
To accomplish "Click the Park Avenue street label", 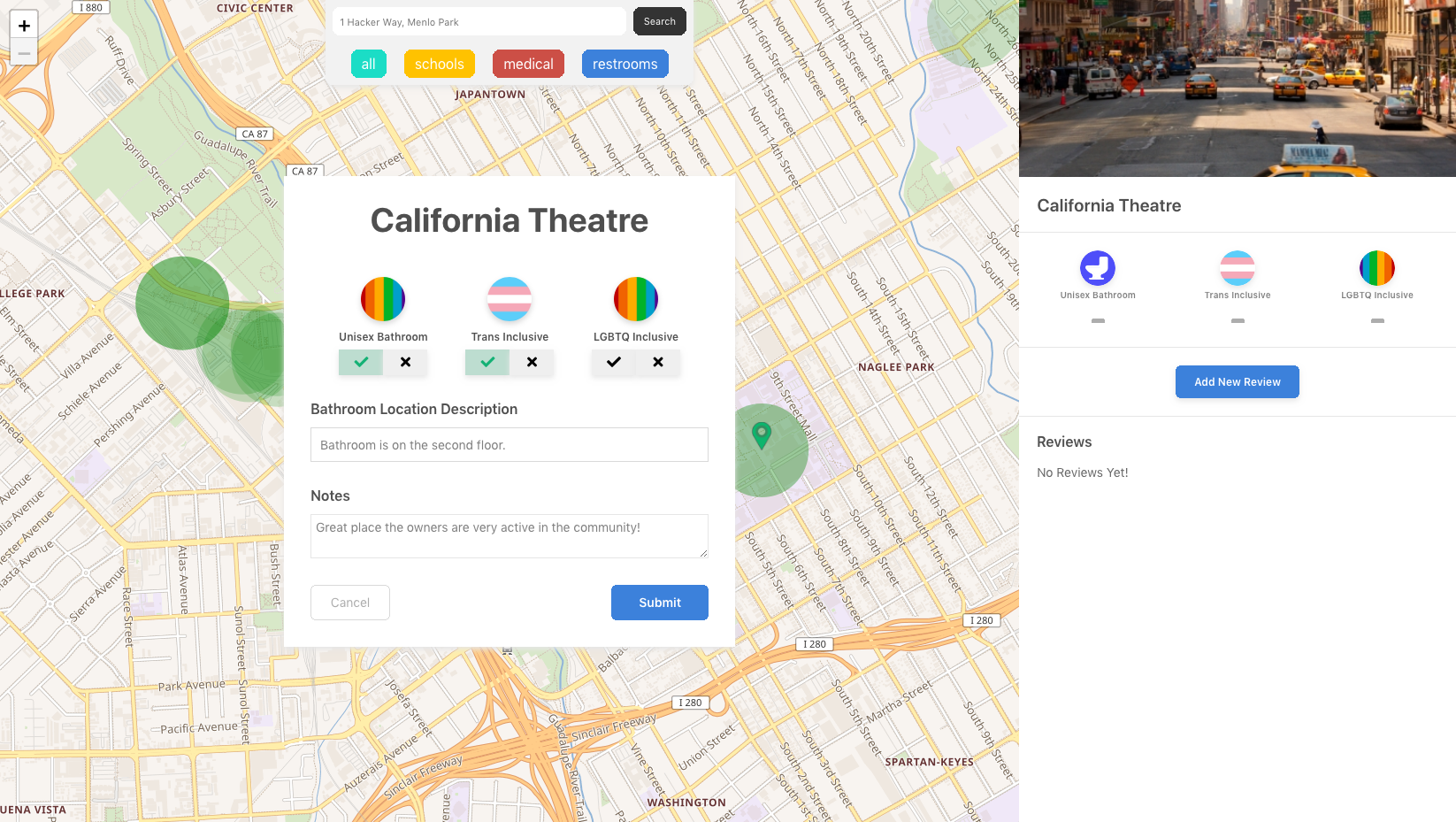I will [192, 686].
